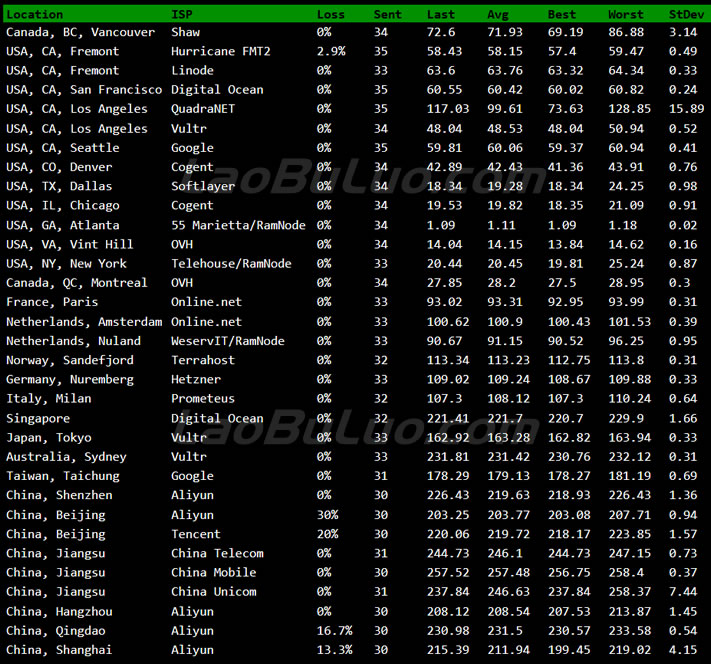711x664 pixels.
Task: Select Japan, Tokyo location
Action: tap(49, 438)
